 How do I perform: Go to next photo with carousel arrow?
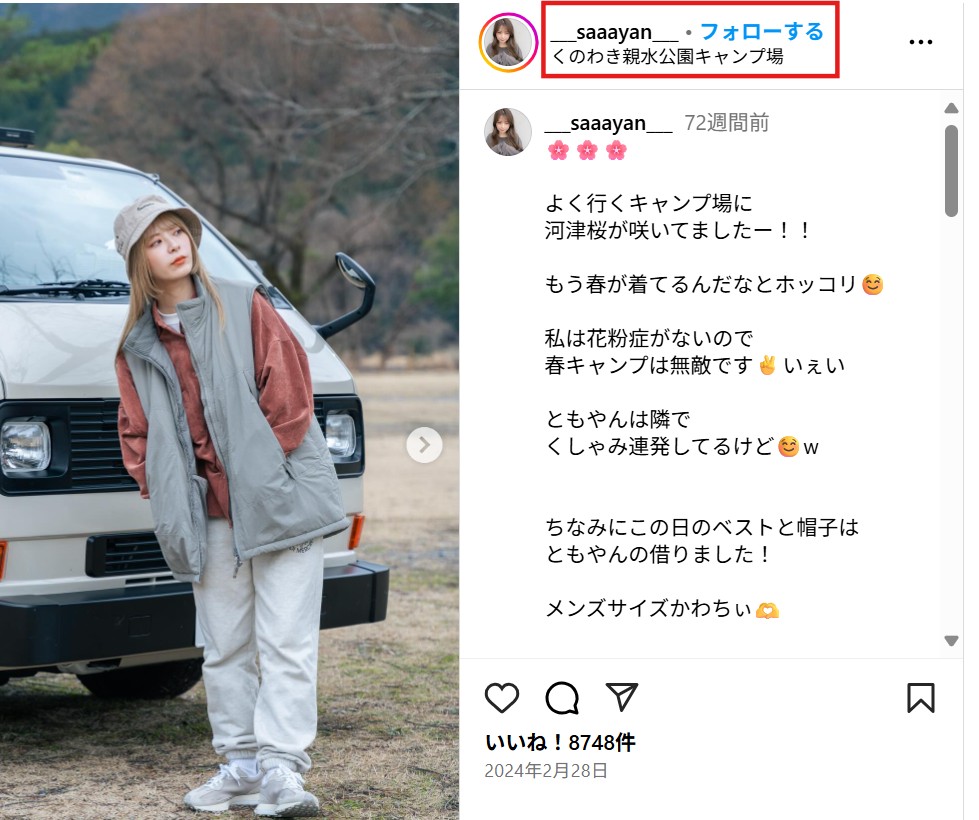pyautogui.click(x=424, y=445)
